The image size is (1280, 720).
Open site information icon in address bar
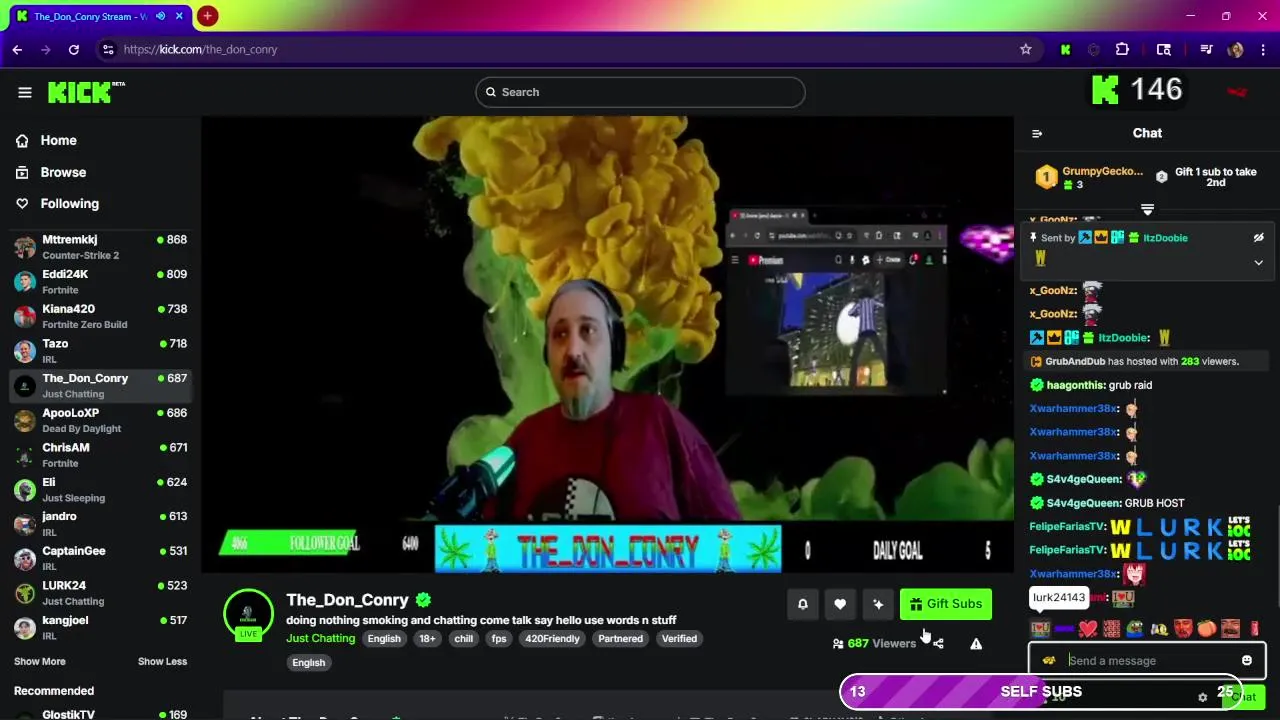(108, 49)
